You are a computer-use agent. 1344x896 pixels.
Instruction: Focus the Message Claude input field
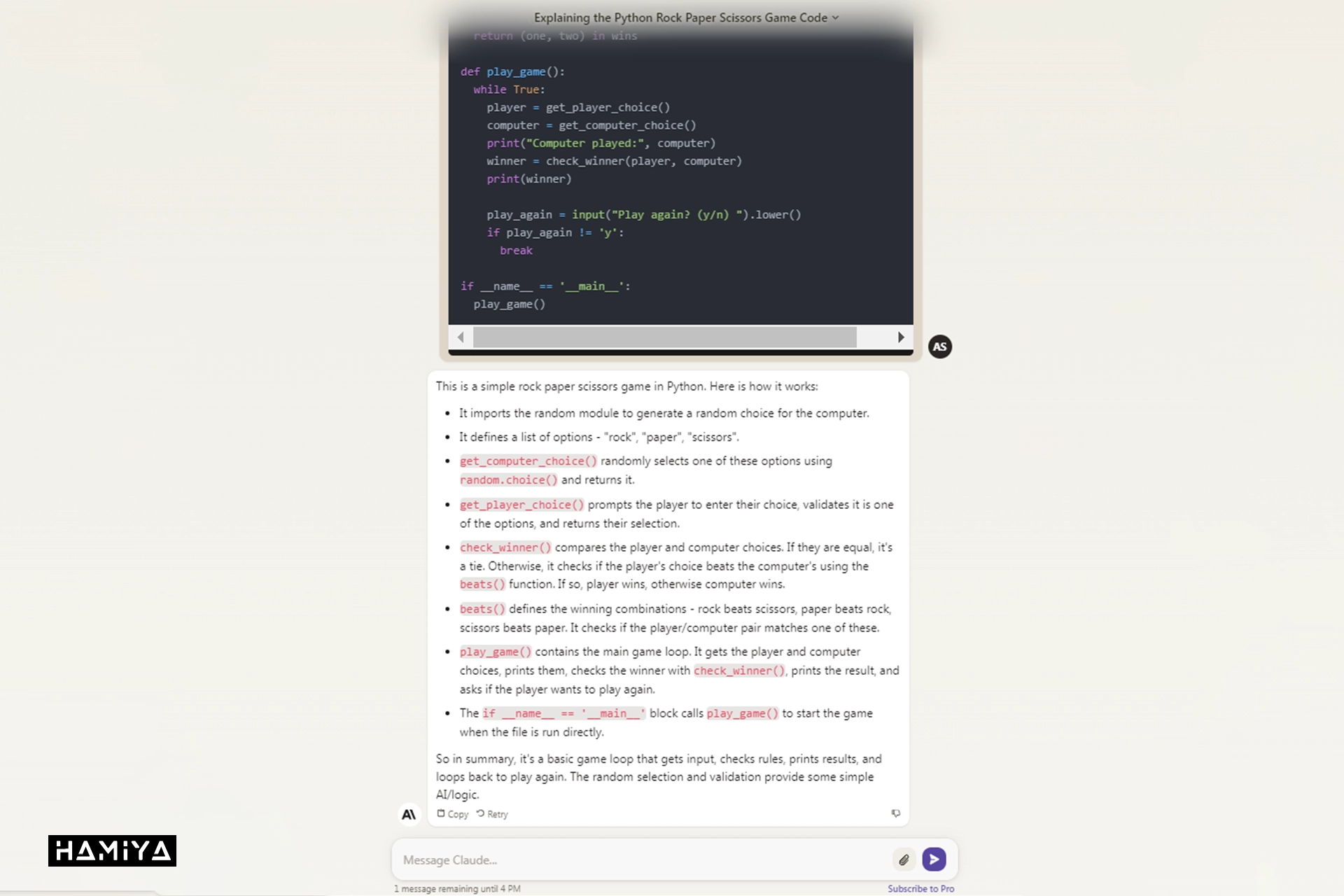(x=630, y=860)
